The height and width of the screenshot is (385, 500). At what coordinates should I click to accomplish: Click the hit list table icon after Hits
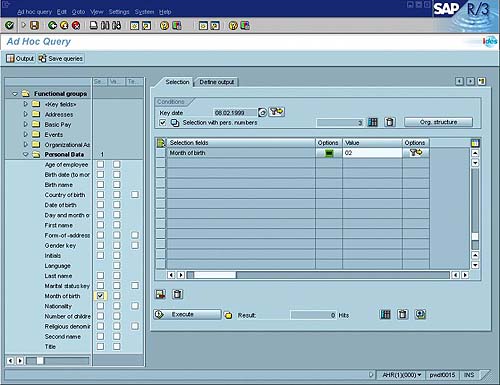click(385, 314)
